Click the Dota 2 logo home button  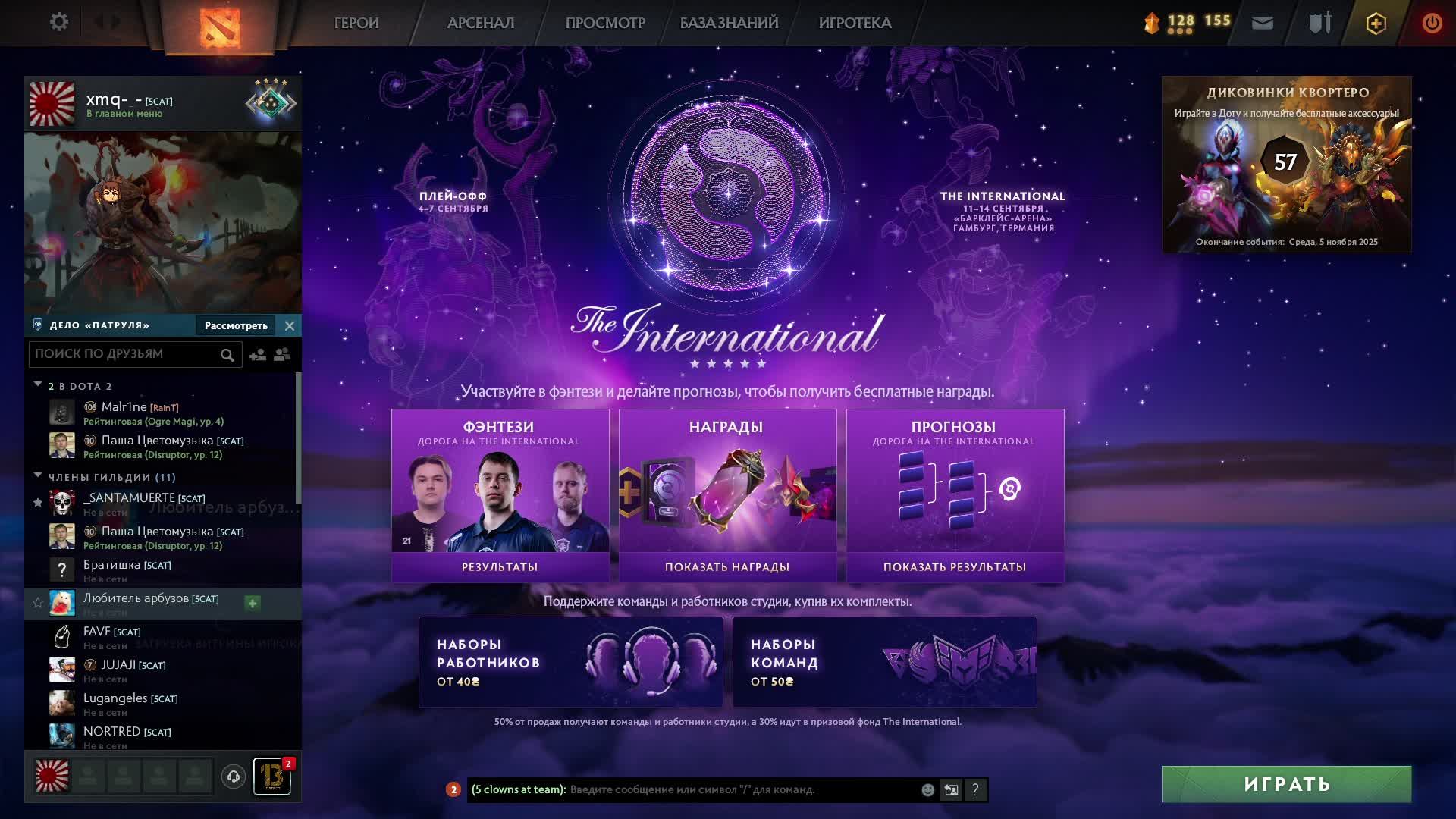(x=220, y=25)
